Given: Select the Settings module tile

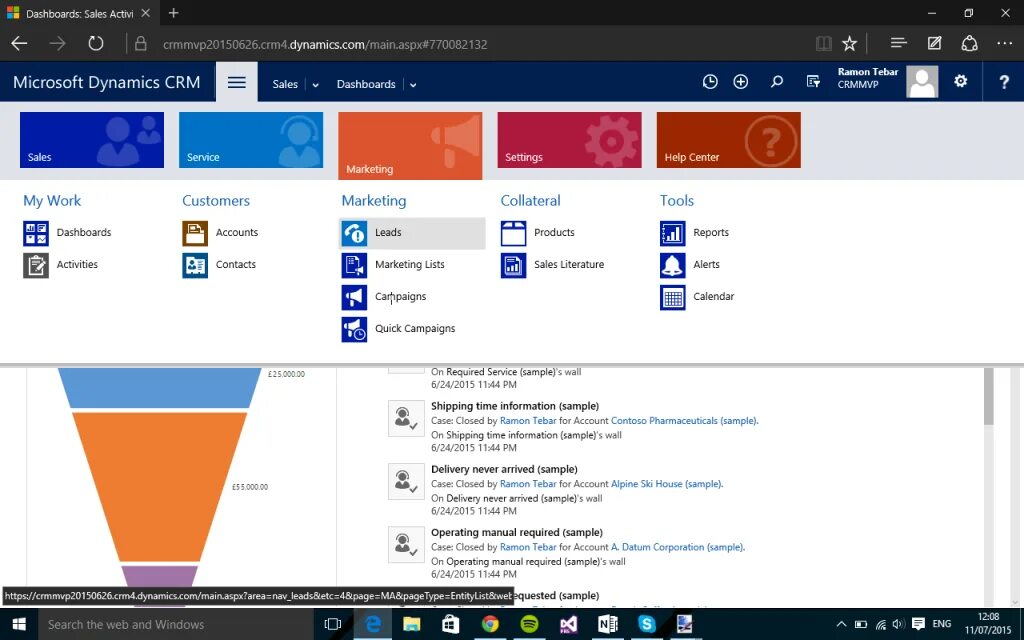Looking at the screenshot, I should click(569, 140).
